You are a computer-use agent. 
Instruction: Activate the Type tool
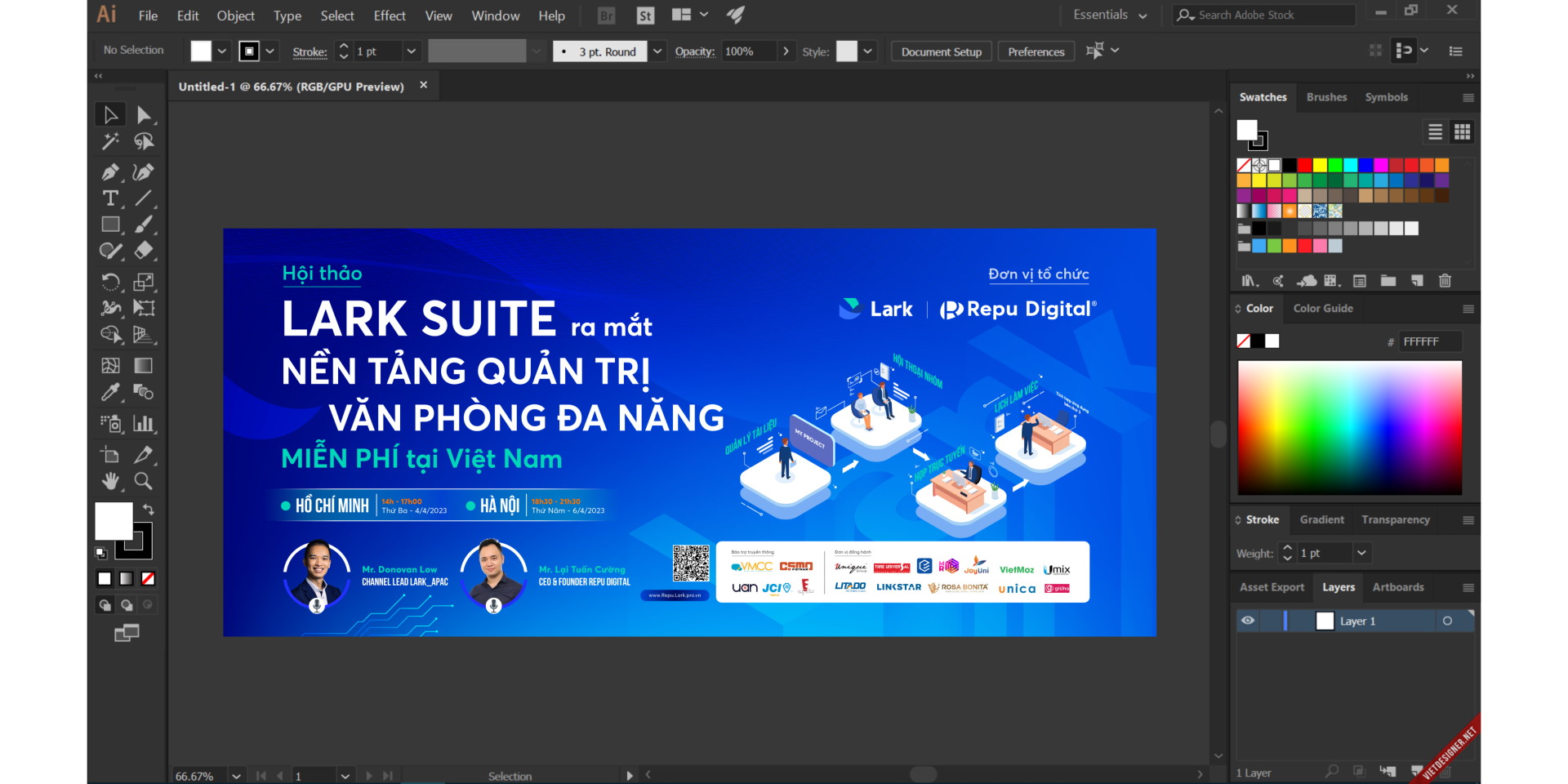110,198
